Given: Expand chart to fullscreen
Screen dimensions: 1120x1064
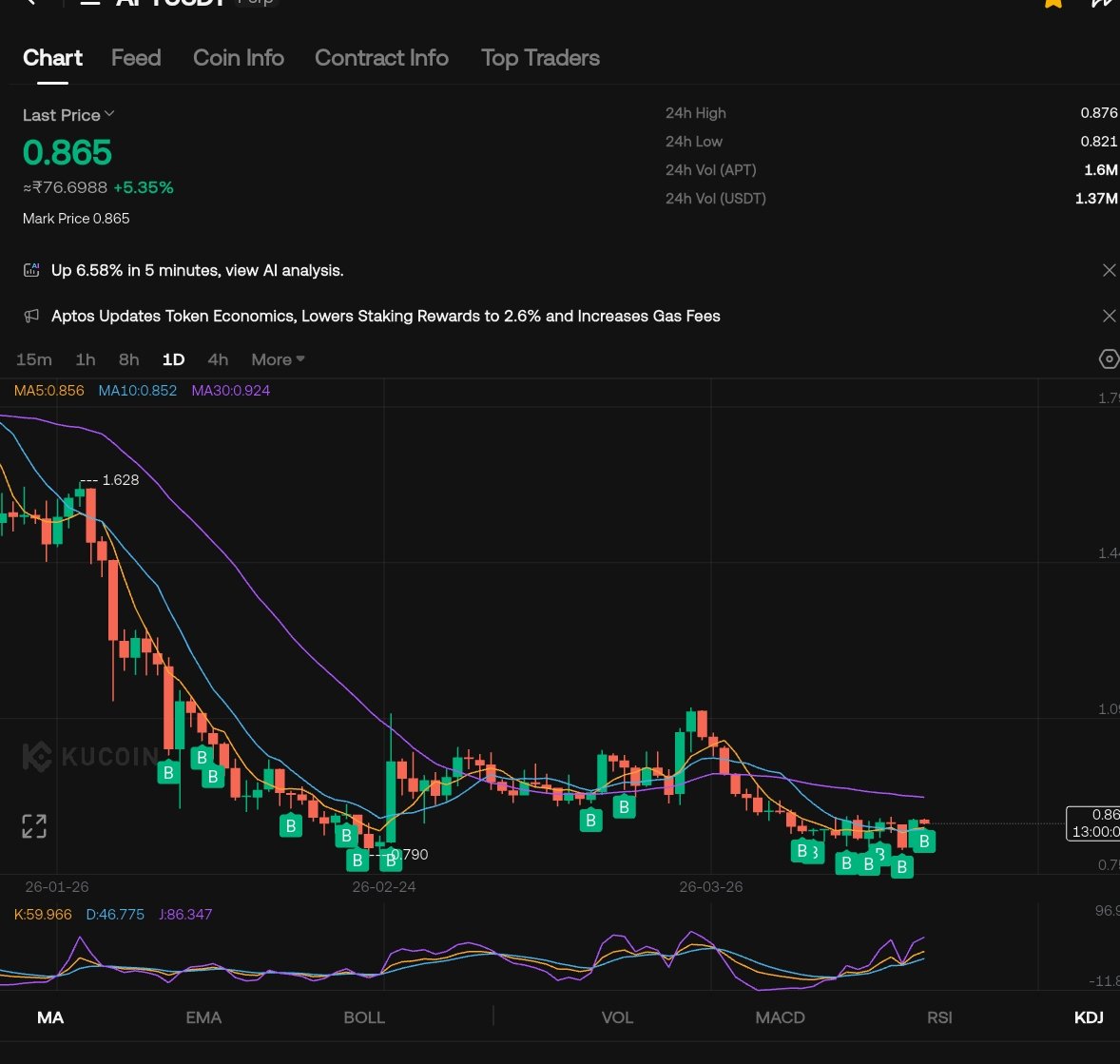Looking at the screenshot, I should 34,826.
